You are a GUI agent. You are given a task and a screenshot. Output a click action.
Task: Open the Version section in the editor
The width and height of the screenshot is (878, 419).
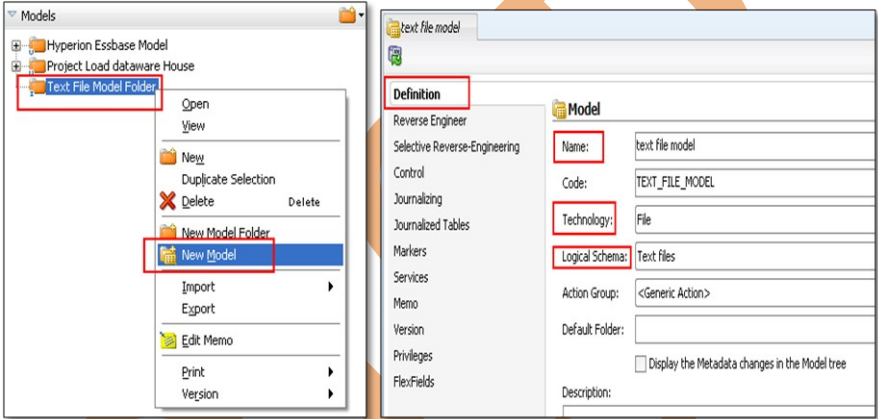click(x=409, y=329)
